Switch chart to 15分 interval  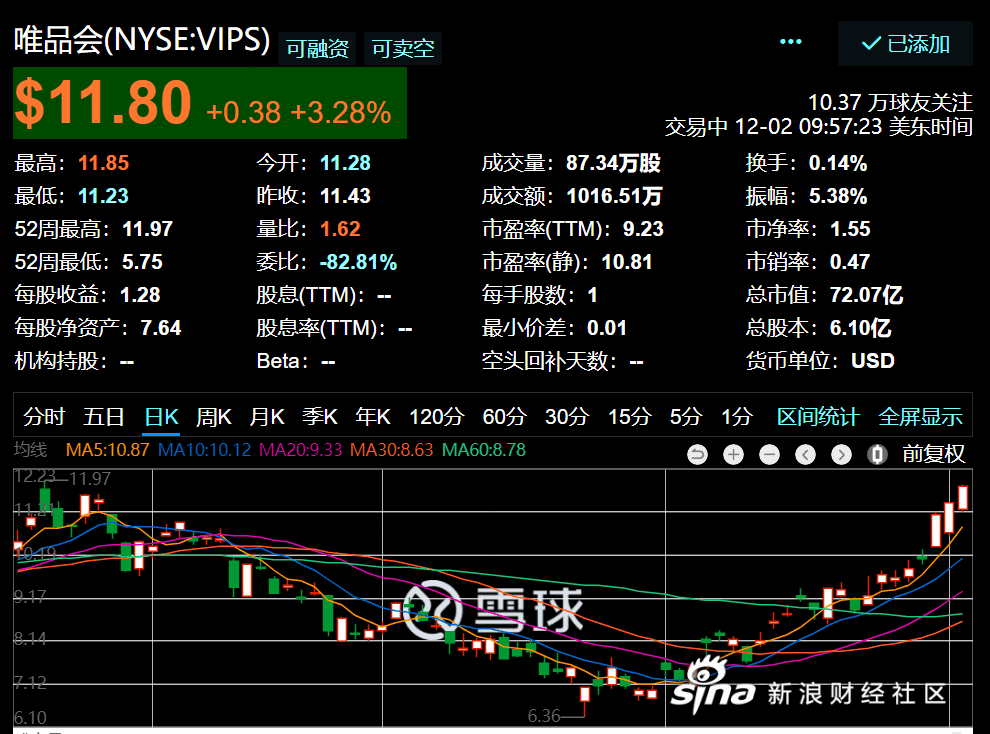click(629, 417)
